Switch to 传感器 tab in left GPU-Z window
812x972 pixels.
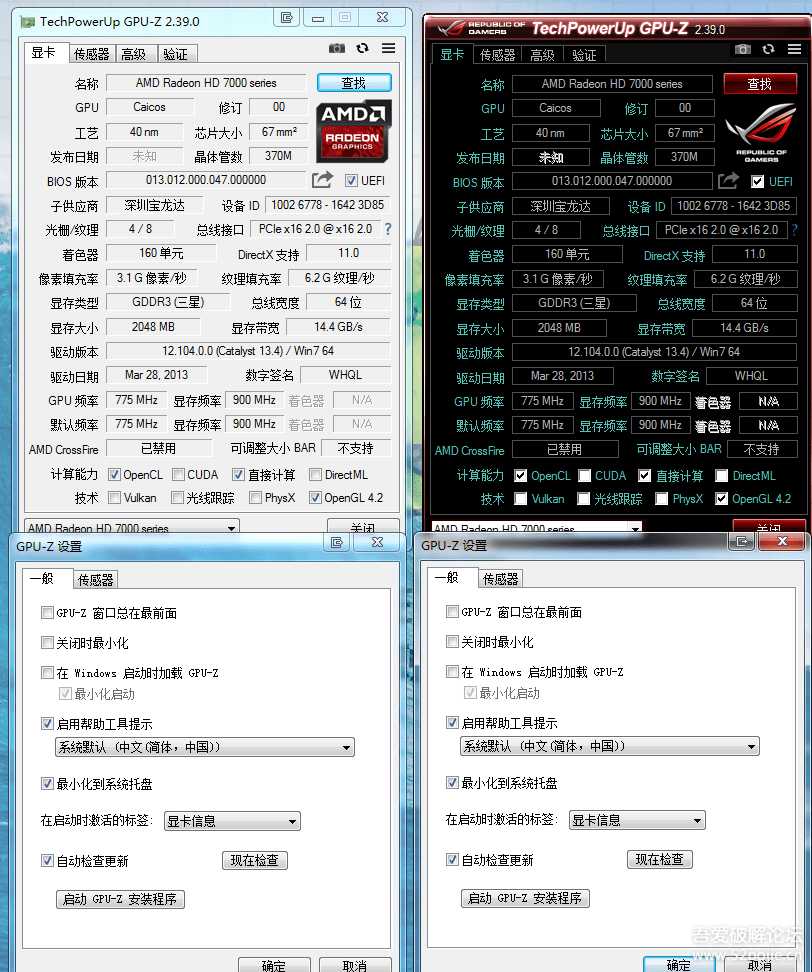[91, 55]
